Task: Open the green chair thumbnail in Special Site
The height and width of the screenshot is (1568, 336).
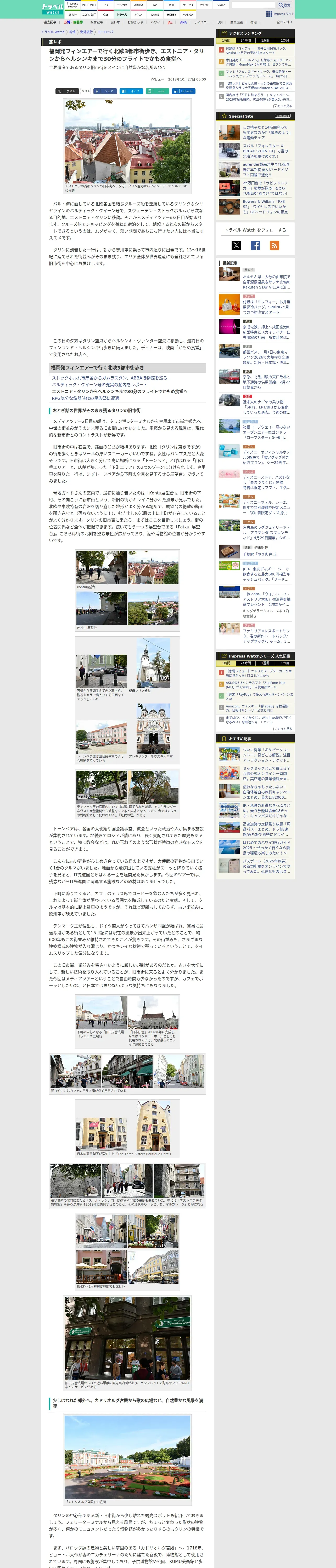Action: [229, 133]
